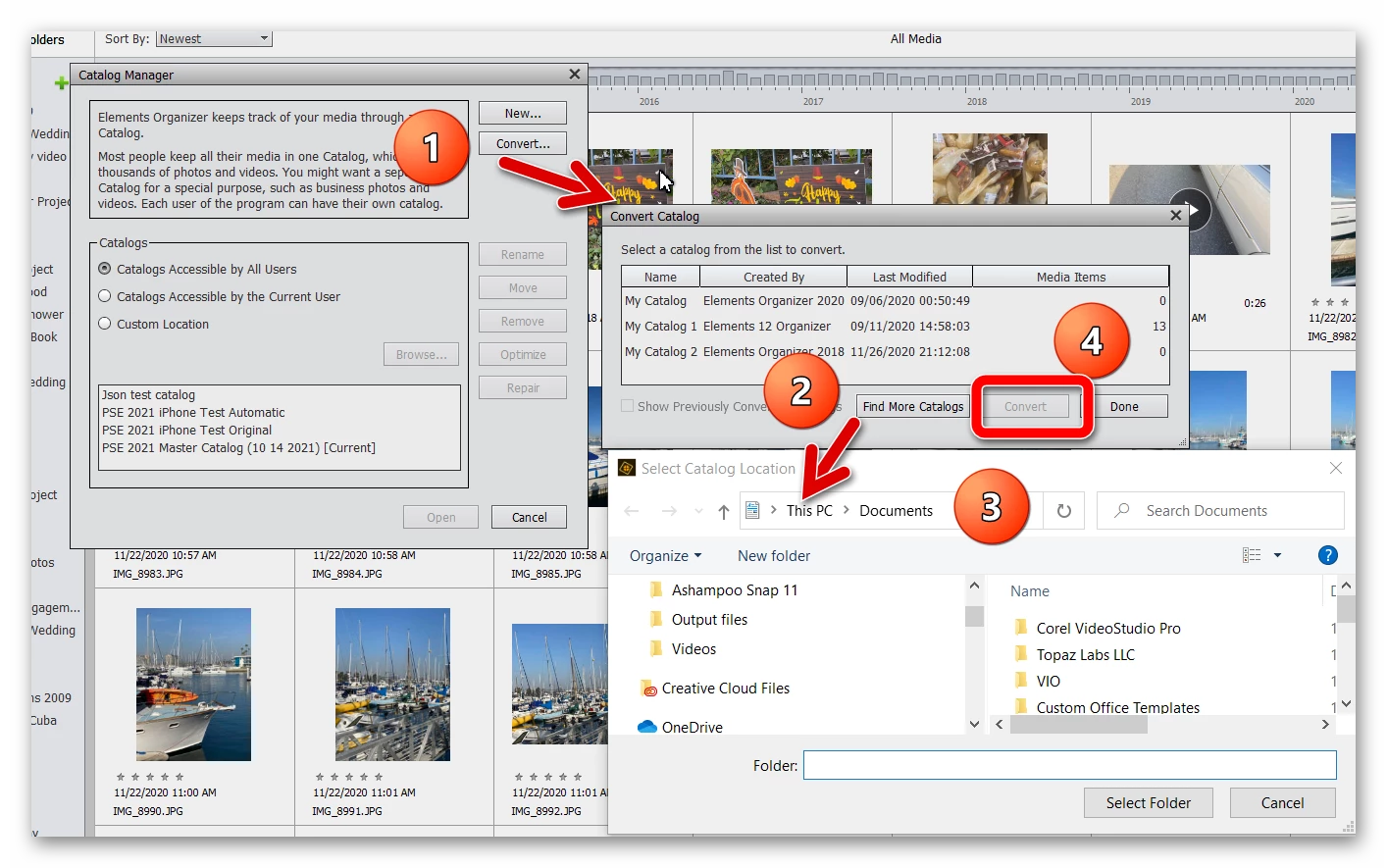Select Ashampoo Snap 11 folder in tree
This screenshot has width=1387, height=868.
(724, 590)
